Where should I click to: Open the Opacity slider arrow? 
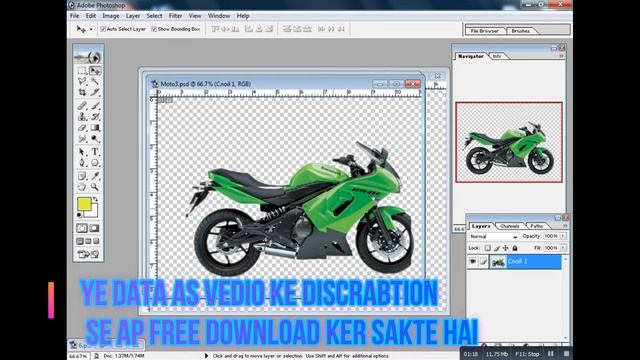coord(563,236)
